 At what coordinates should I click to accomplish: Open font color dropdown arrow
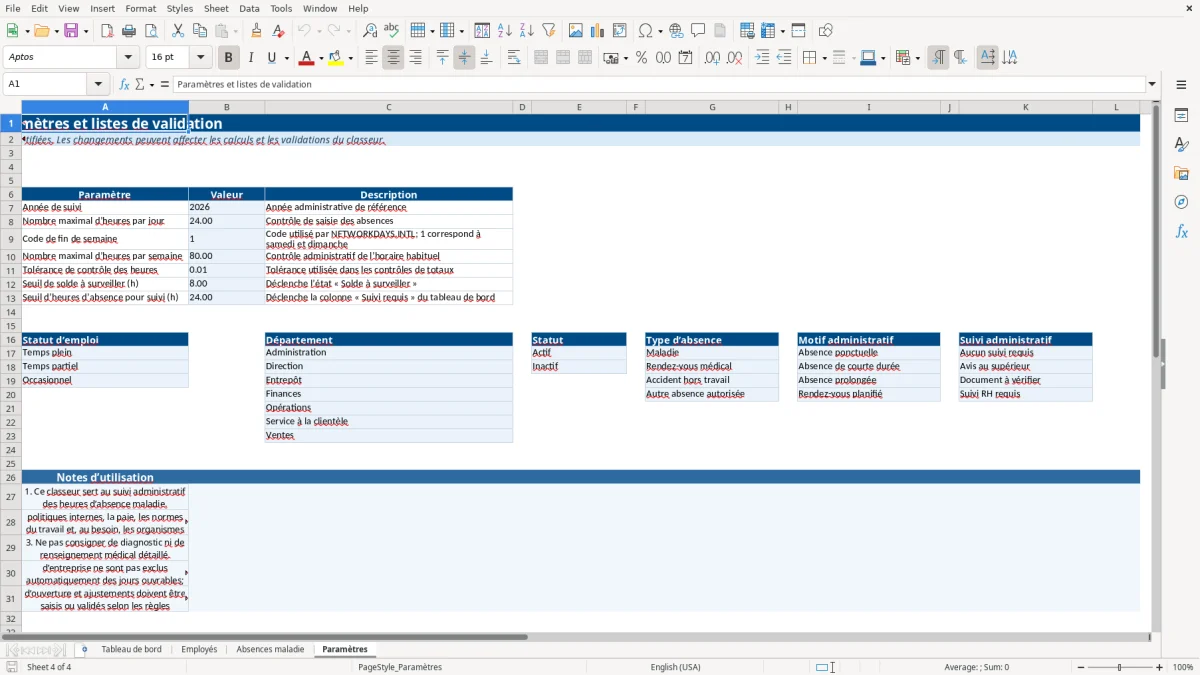(322, 58)
